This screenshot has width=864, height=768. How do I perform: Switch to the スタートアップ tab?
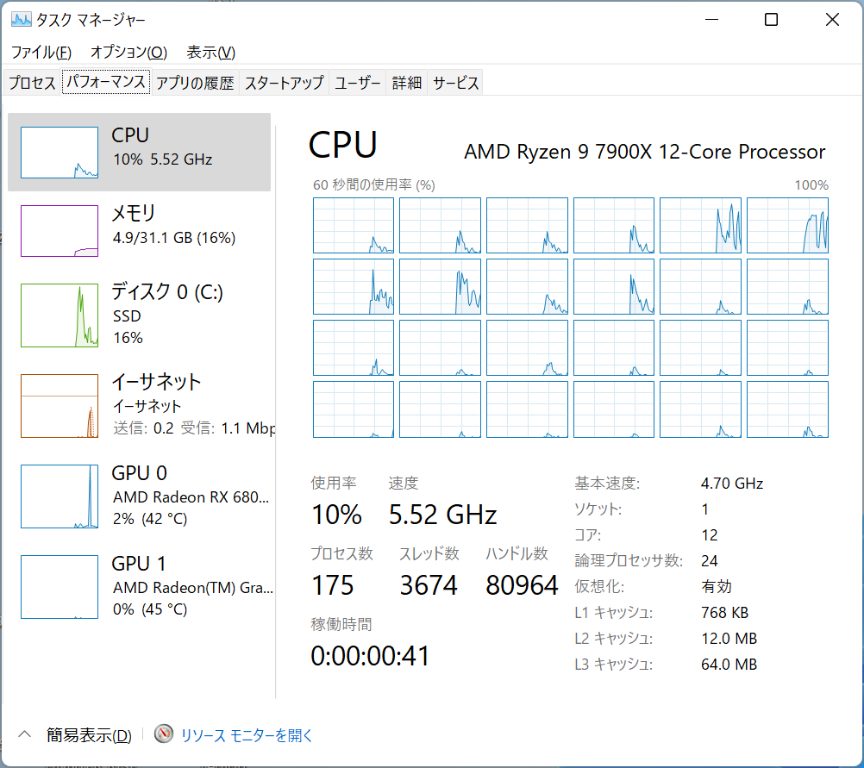click(x=284, y=83)
